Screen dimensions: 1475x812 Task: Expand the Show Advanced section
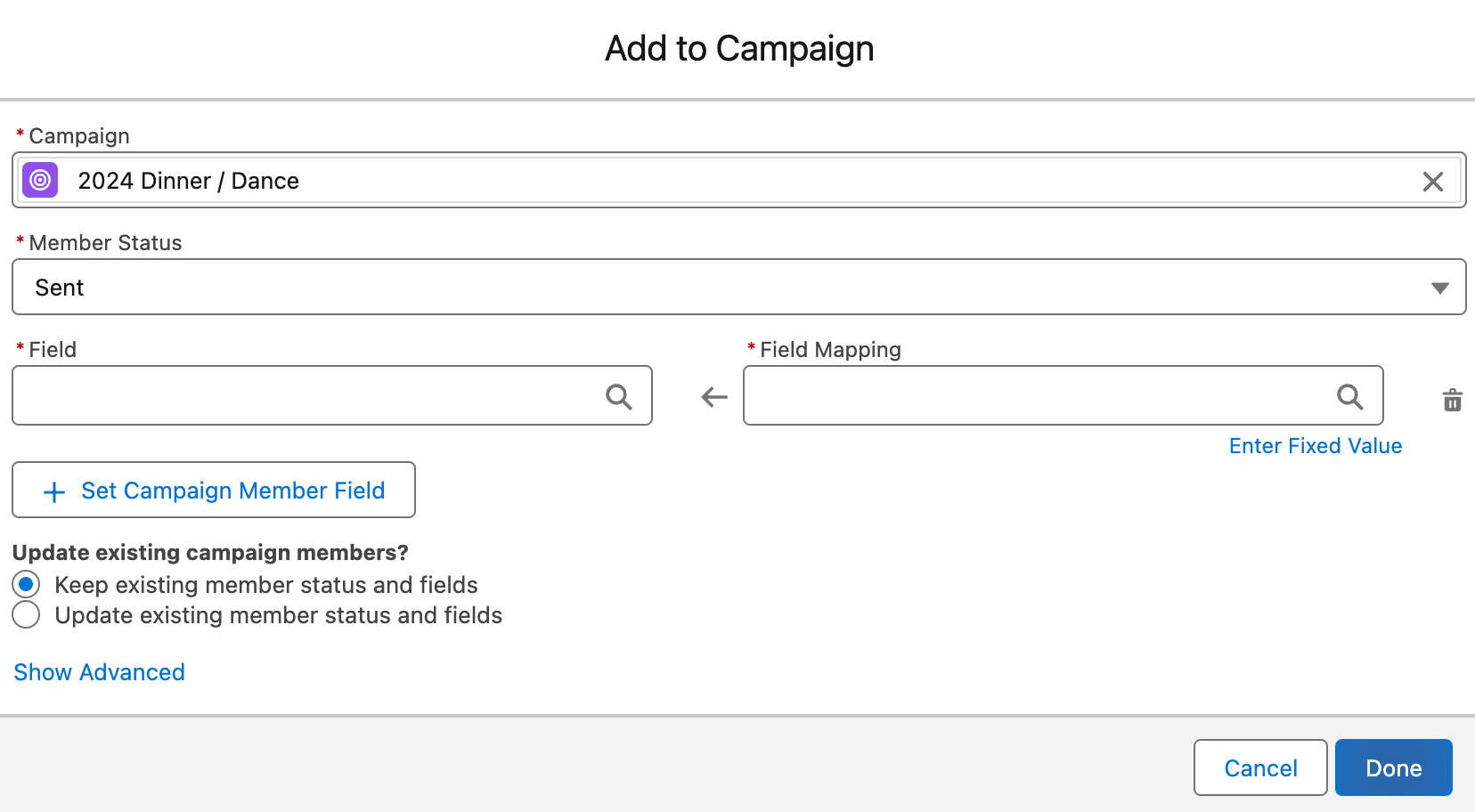pyautogui.click(x=100, y=672)
